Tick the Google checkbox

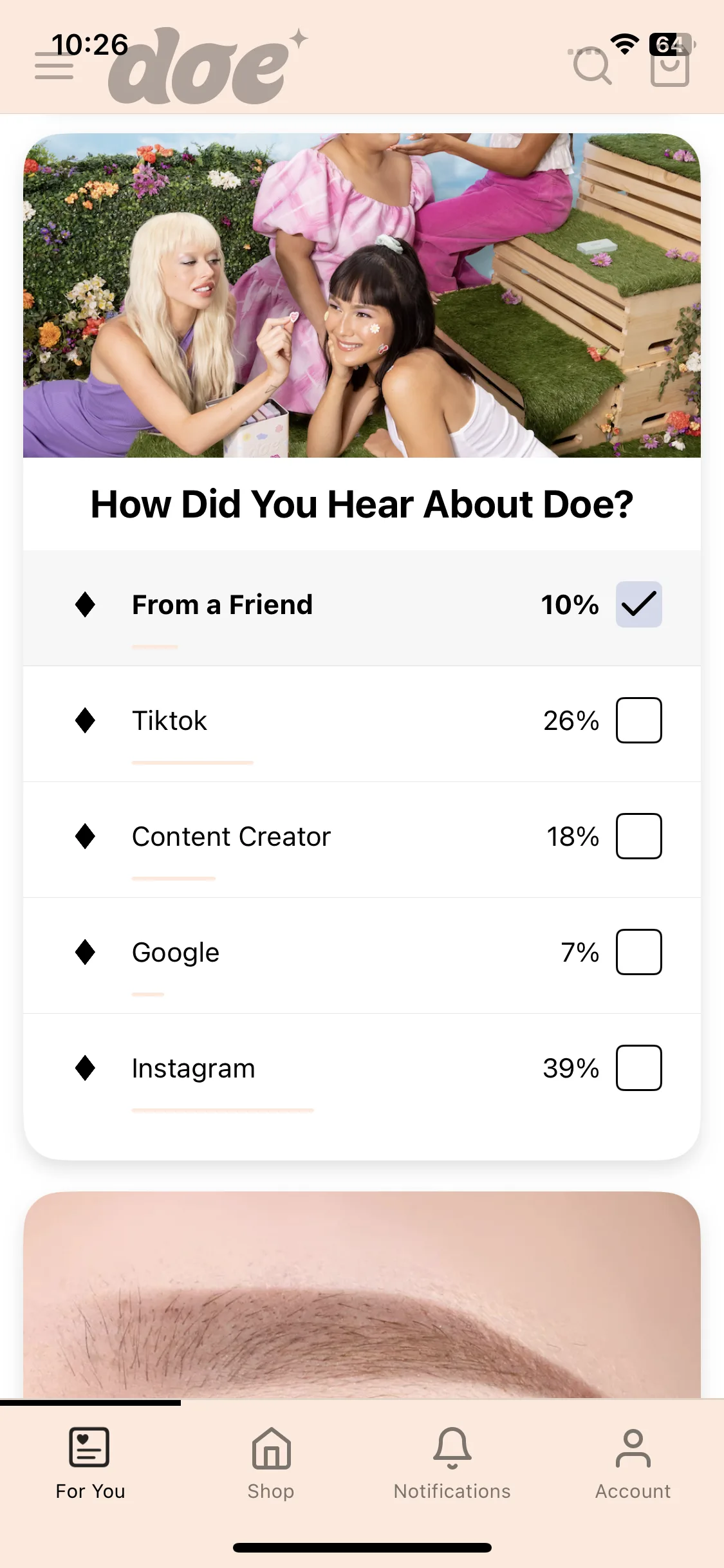pyautogui.click(x=639, y=952)
